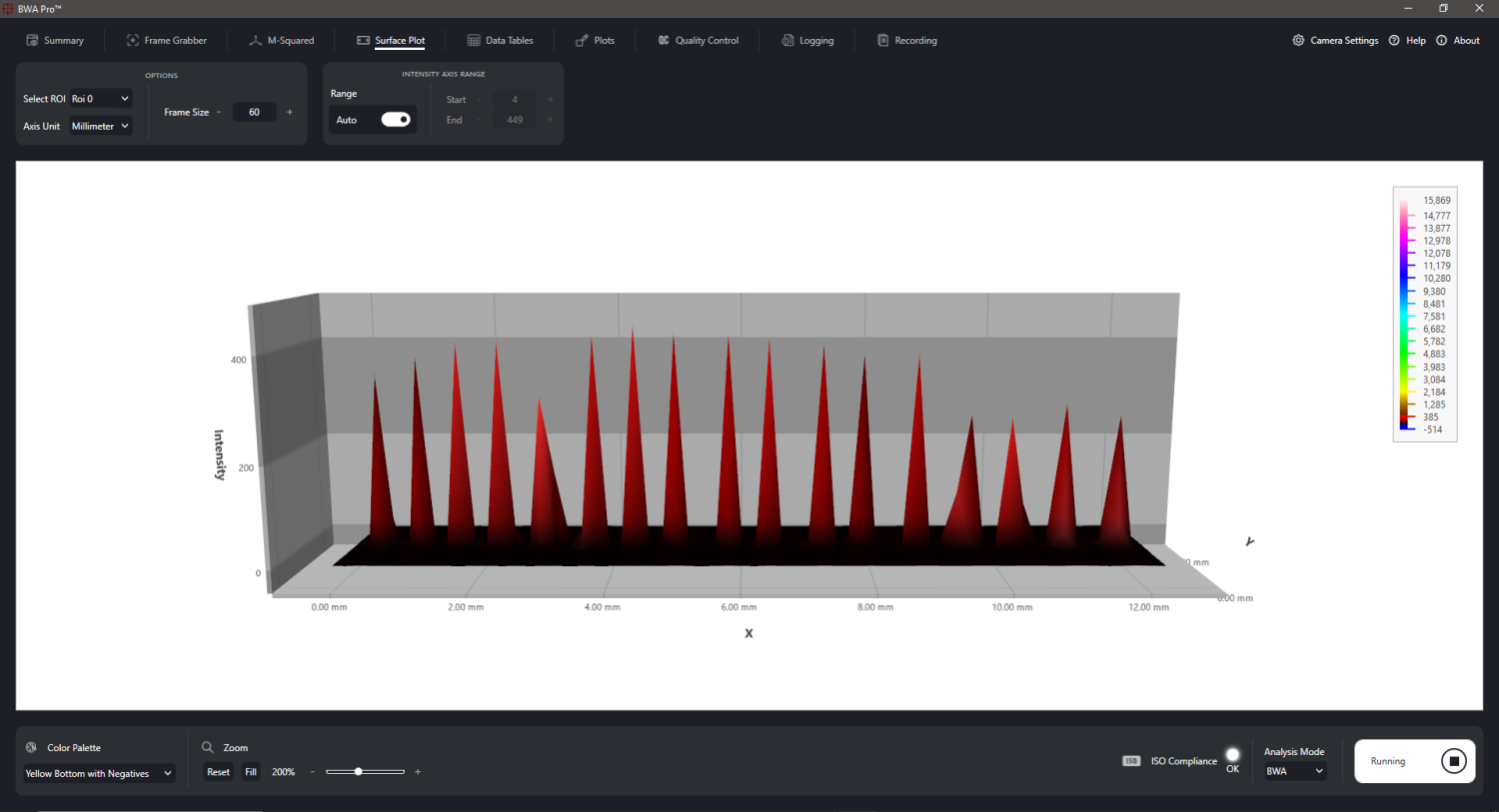
Task: Click the M-Squared curve icon
Action: (x=255, y=41)
